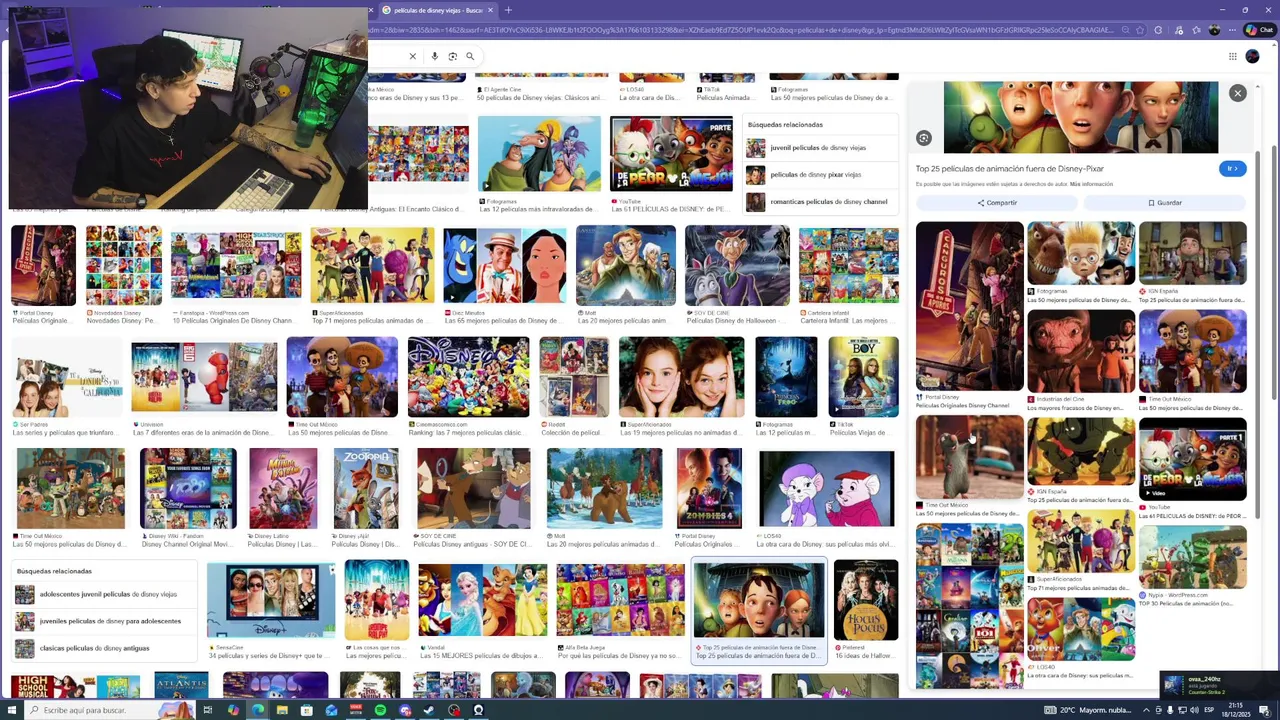This screenshot has width=1280, height=720.
Task: Open the weather widget showing 20°C
Action: [1088, 710]
